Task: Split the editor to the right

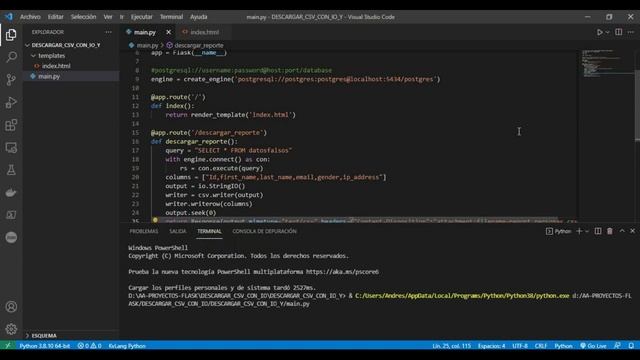Action: 619,32
